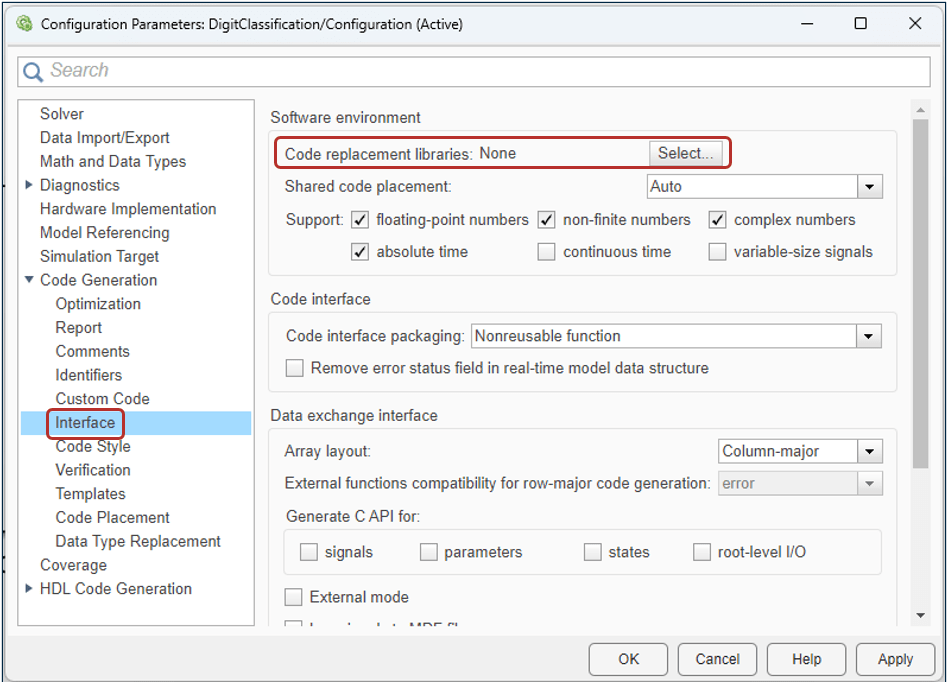Screen dimensions: 947x682
Task: Check signals under Generate C API
Action: [x=308, y=551]
